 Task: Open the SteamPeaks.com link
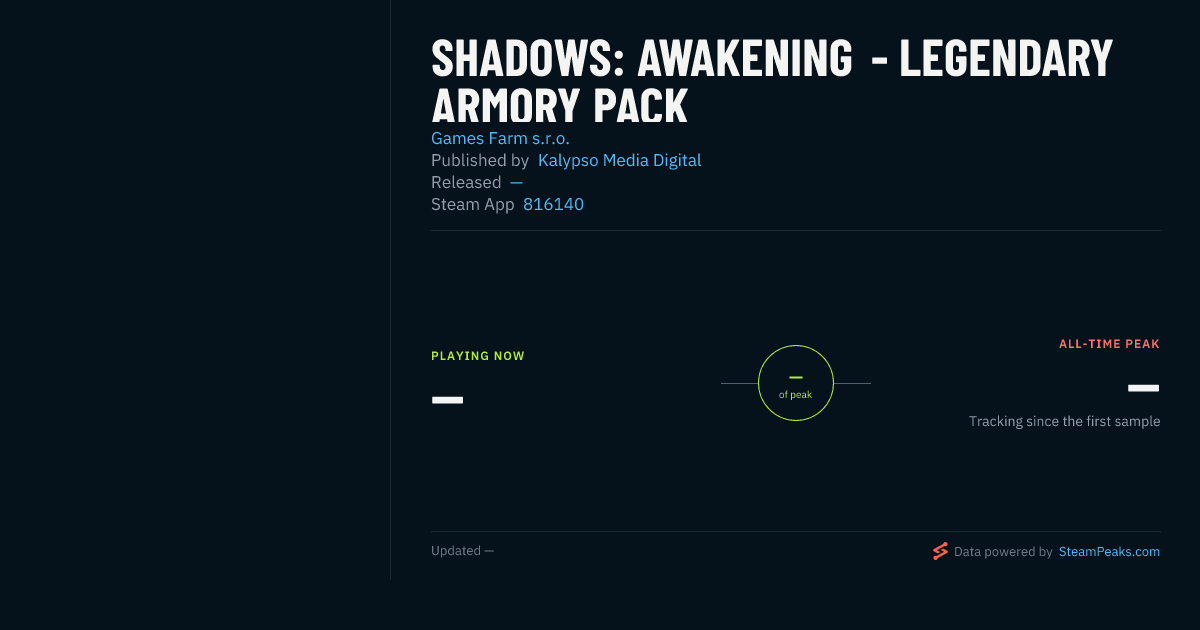1109,551
